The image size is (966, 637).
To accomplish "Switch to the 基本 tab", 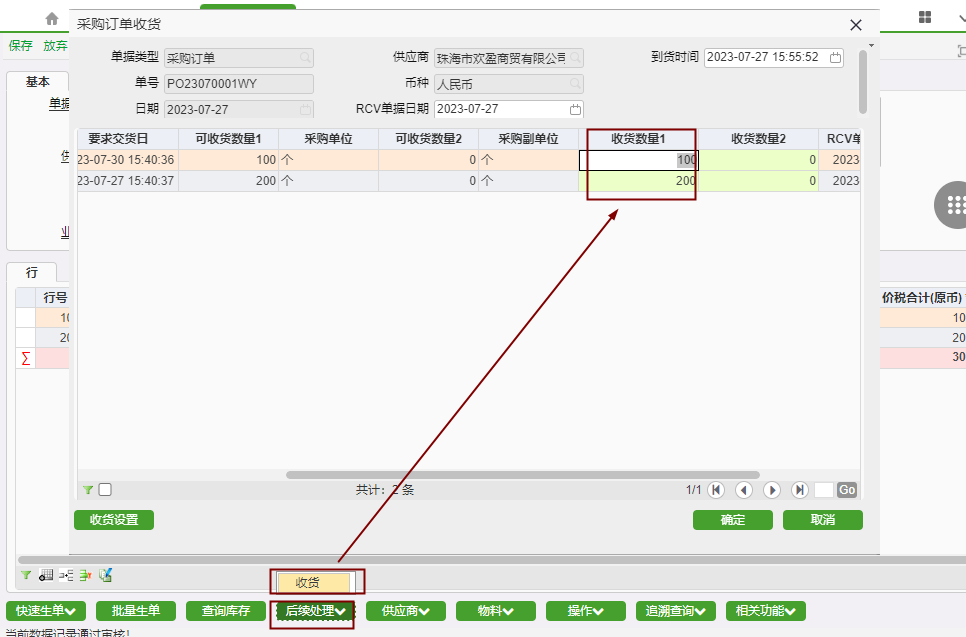I will point(38,82).
